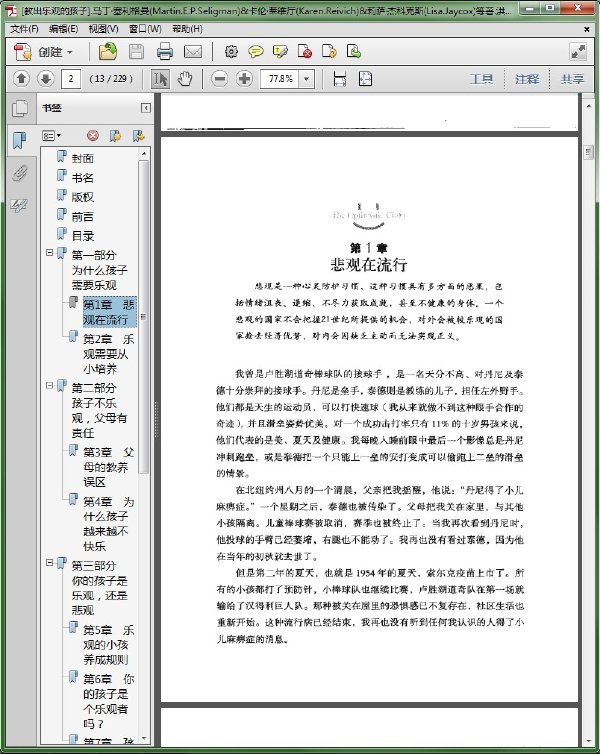The height and width of the screenshot is (754, 600).
Task: Click the export page icon with the orange arrow
Action: click(x=329, y=51)
